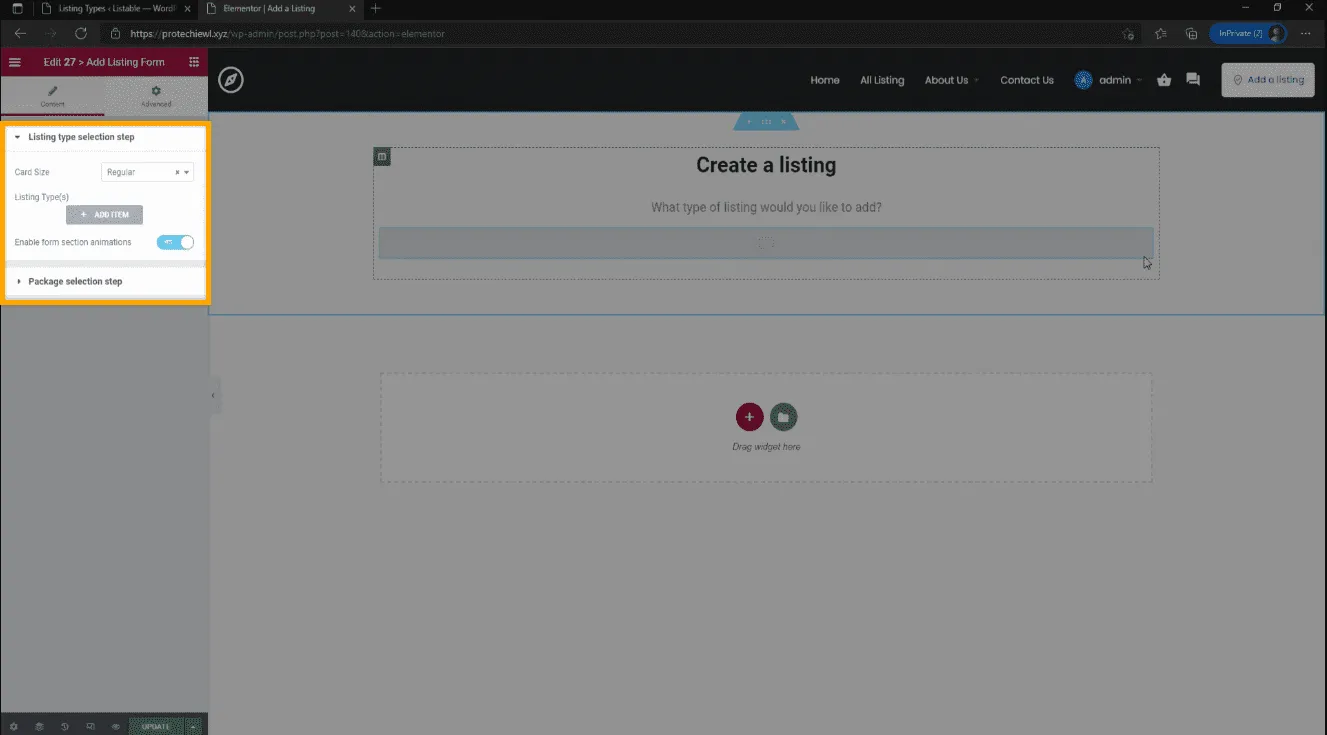Open the revision History icon
The height and width of the screenshot is (735, 1327).
pos(65,726)
